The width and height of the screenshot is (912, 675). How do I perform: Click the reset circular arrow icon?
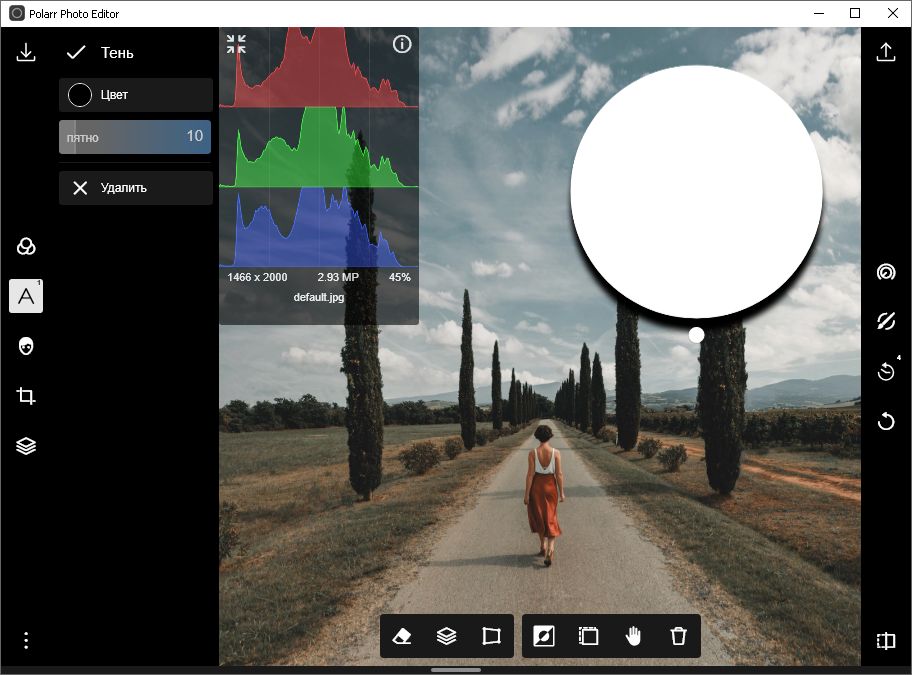(886, 420)
